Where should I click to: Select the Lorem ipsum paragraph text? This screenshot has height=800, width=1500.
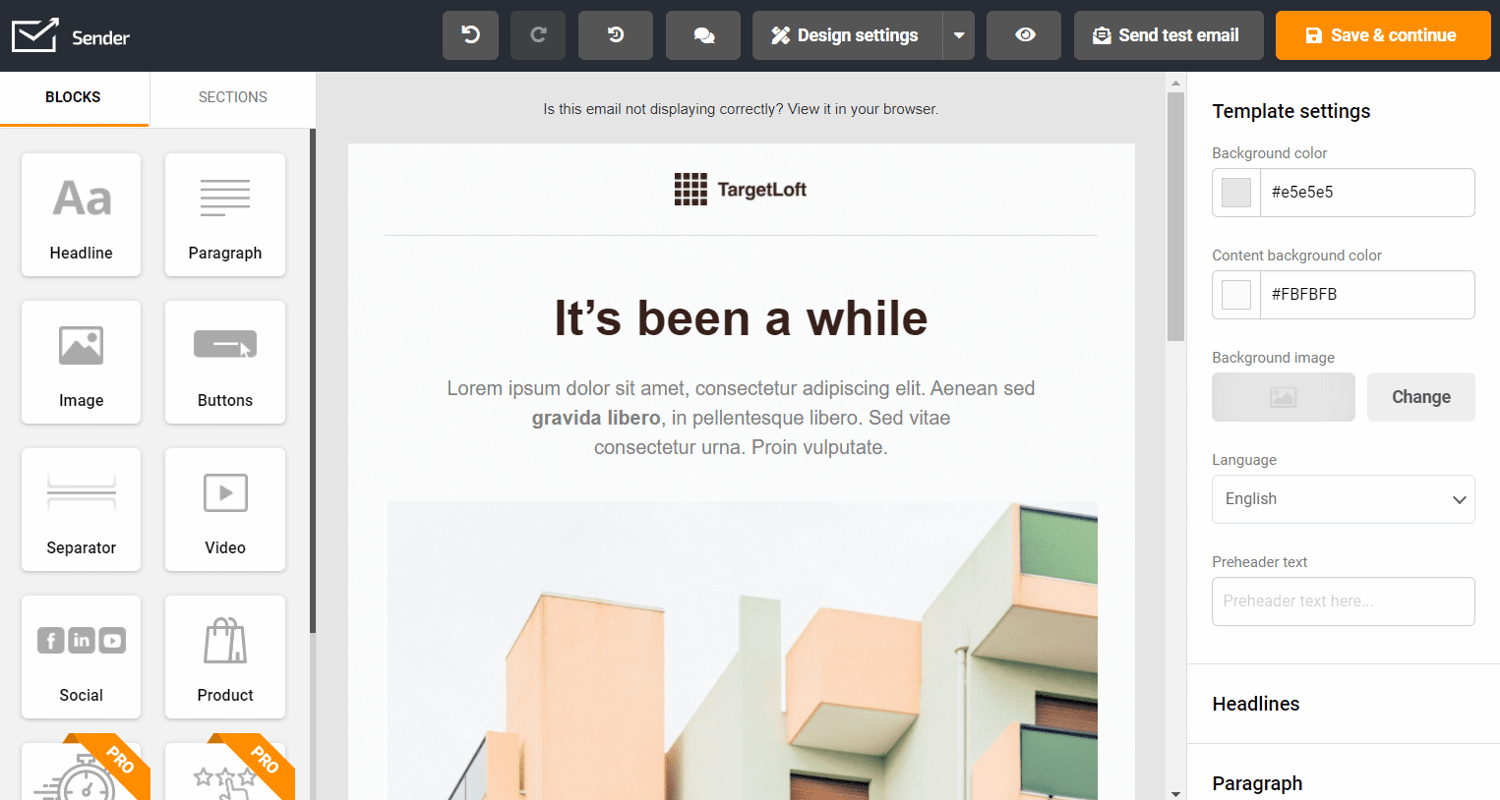point(741,417)
